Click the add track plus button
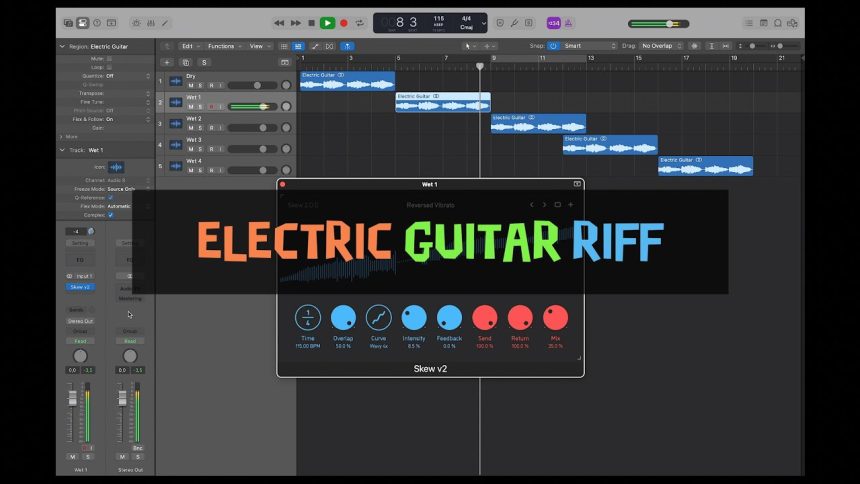Screen dimensions: 860x484 [x=168, y=62]
